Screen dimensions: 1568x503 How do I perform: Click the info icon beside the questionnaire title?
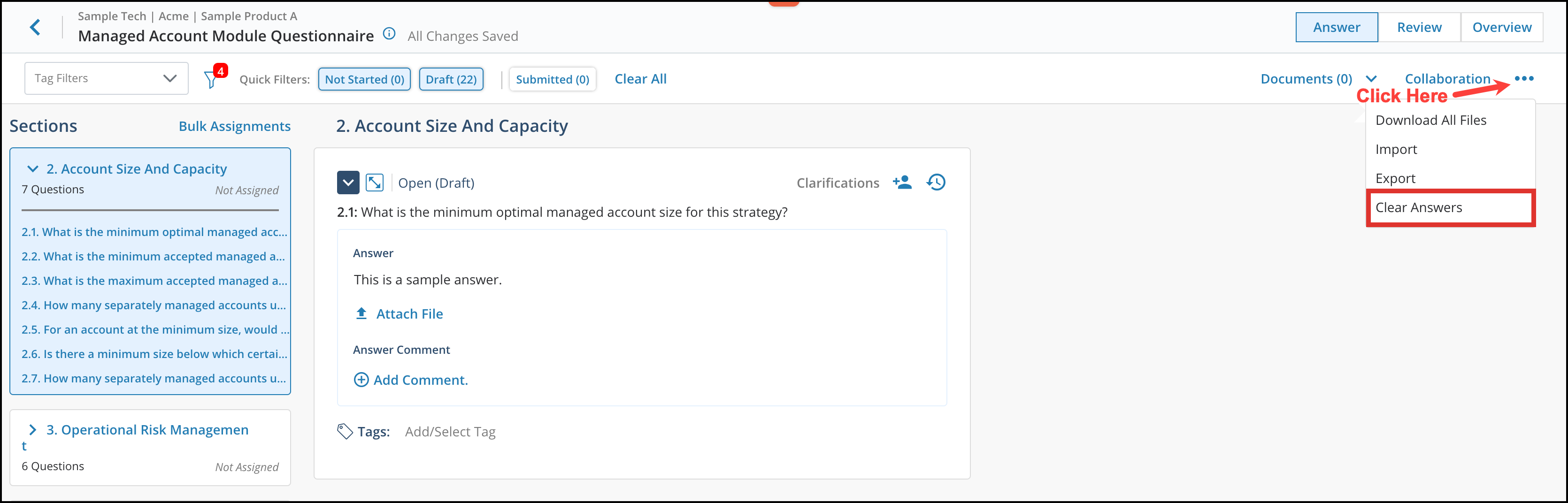389,34
